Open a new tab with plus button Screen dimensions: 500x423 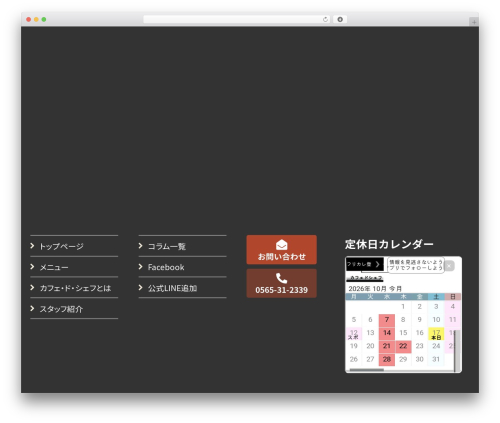(474, 22)
